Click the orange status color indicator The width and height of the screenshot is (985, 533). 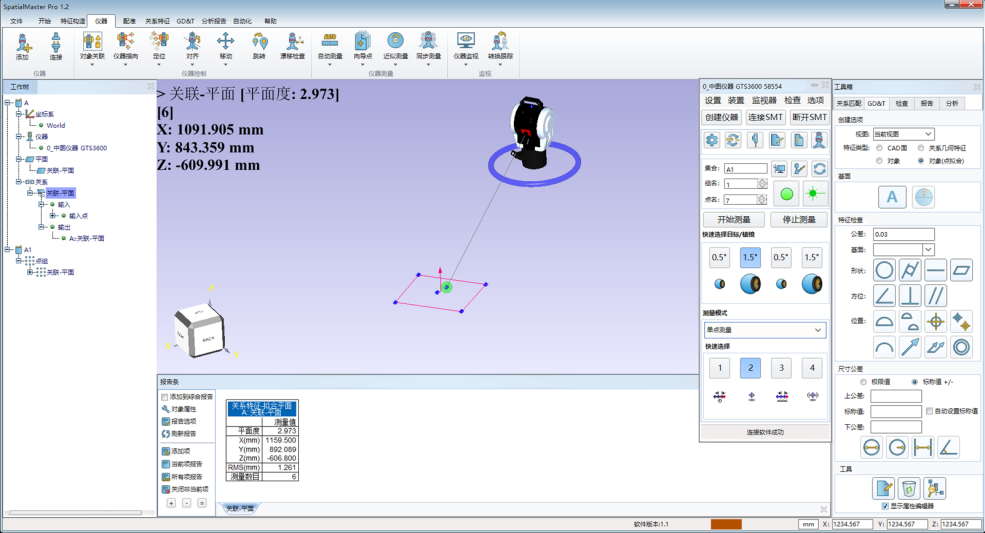click(x=726, y=524)
